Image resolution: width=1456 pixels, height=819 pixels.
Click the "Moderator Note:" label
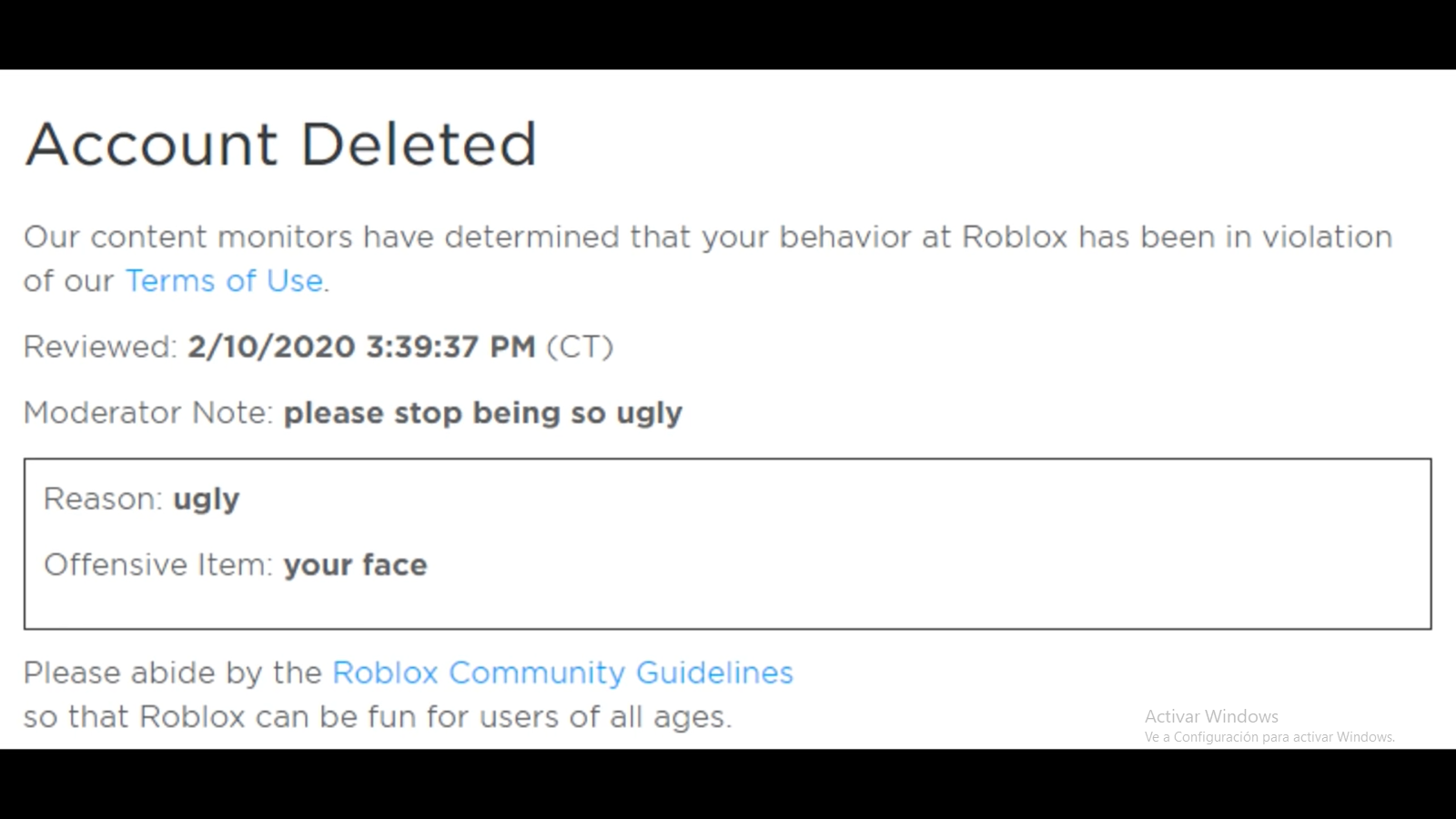pos(148,413)
